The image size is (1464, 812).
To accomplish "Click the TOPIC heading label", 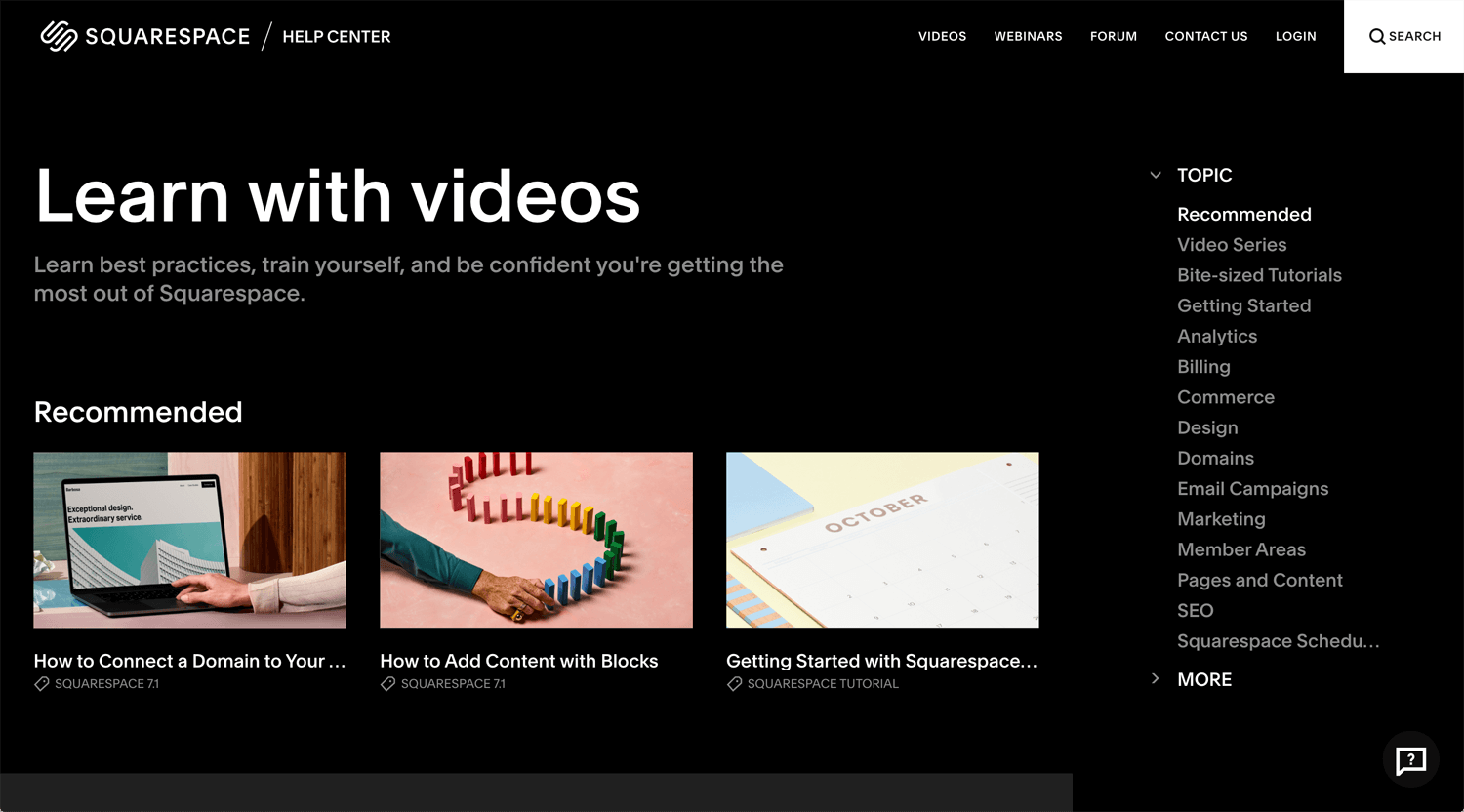I will pos(1204,176).
